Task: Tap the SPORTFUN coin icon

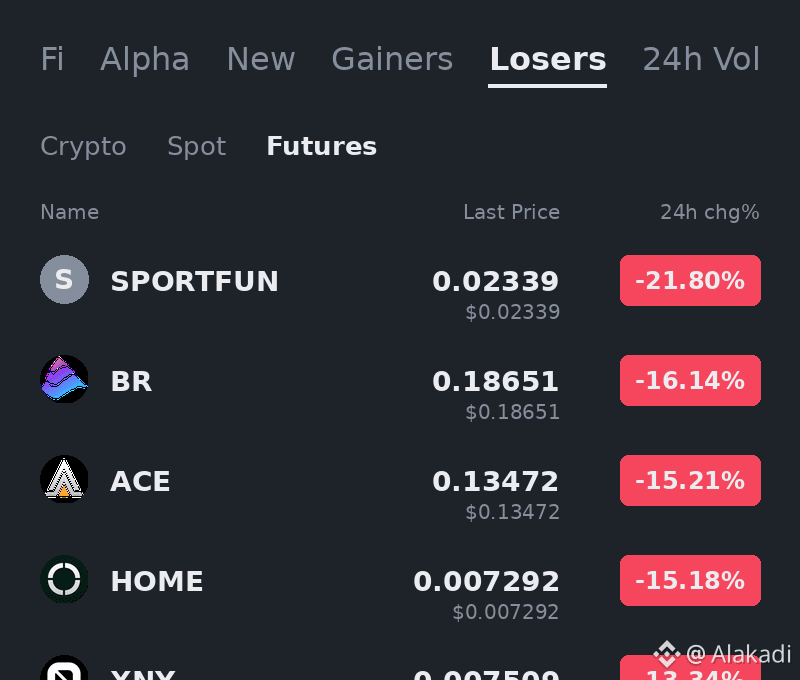Action: 64,280
